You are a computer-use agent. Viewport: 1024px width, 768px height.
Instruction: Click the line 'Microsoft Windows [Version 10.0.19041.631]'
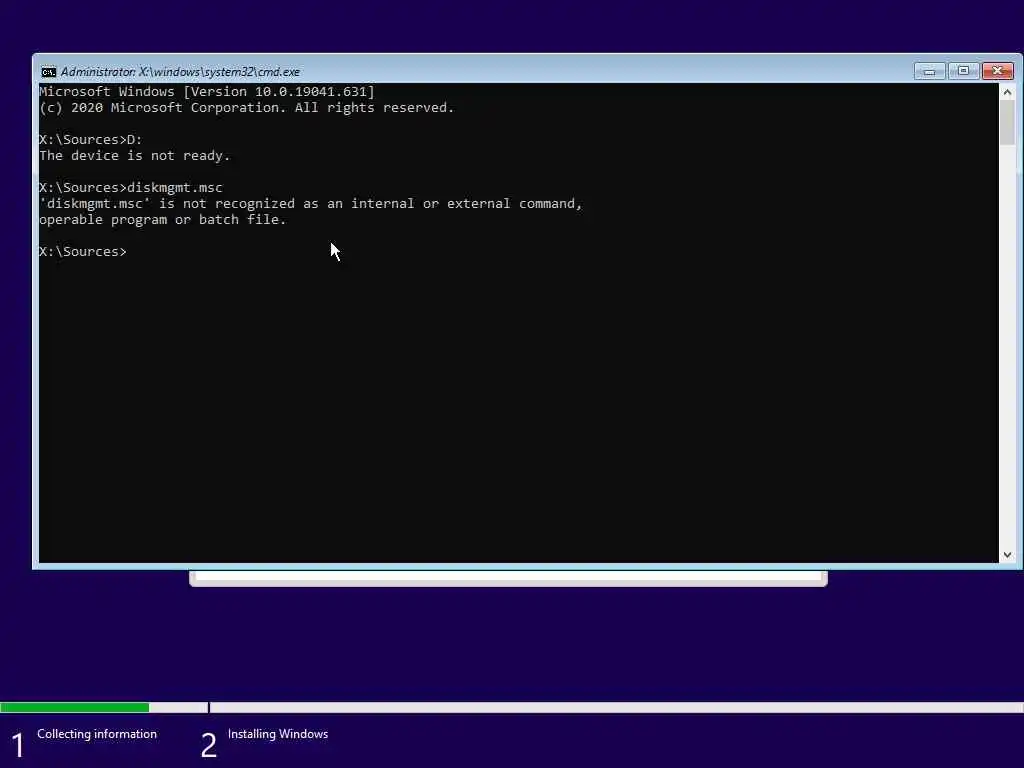coord(207,91)
